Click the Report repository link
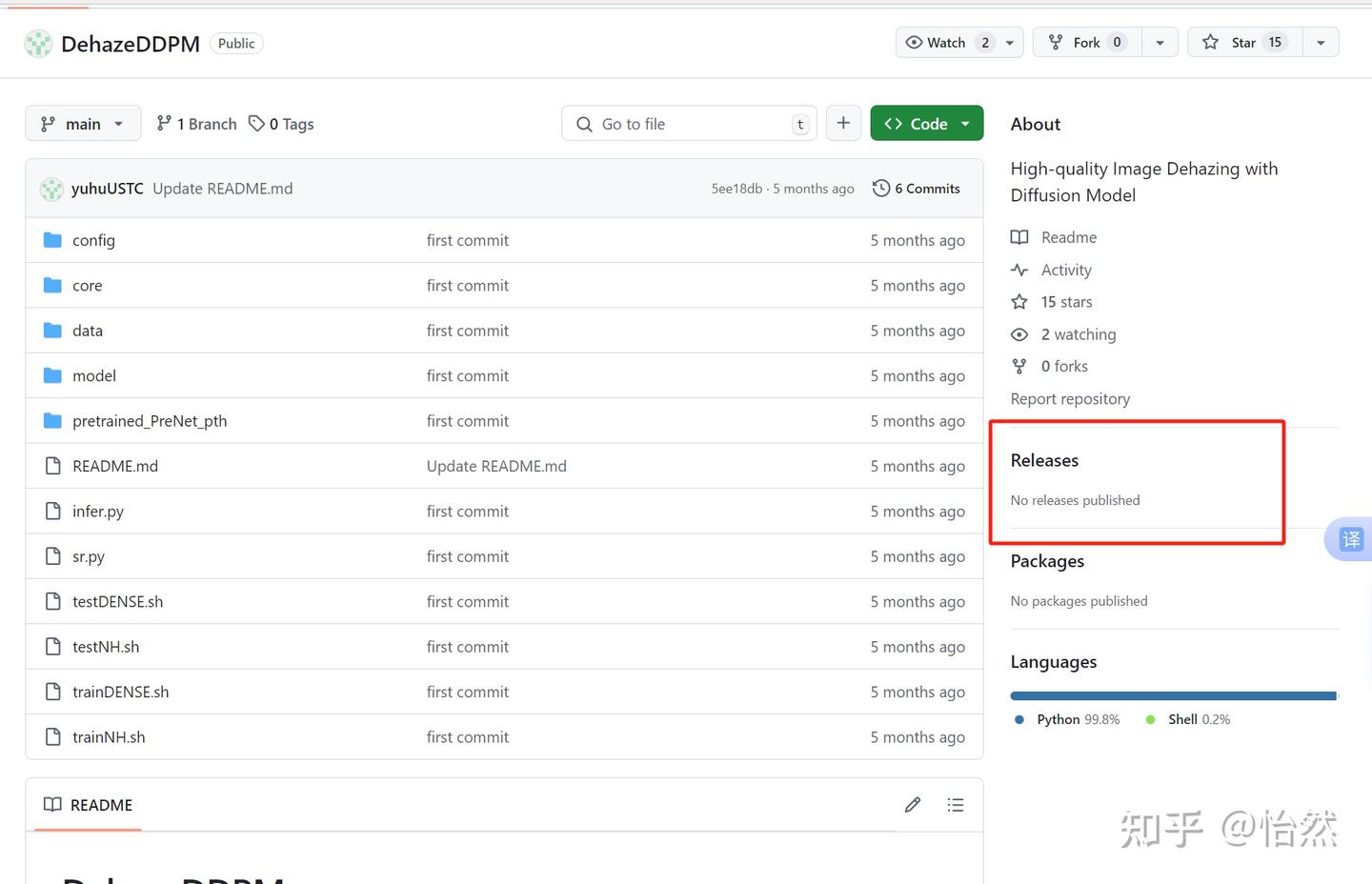The image size is (1372, 884). coord(1070,399)
